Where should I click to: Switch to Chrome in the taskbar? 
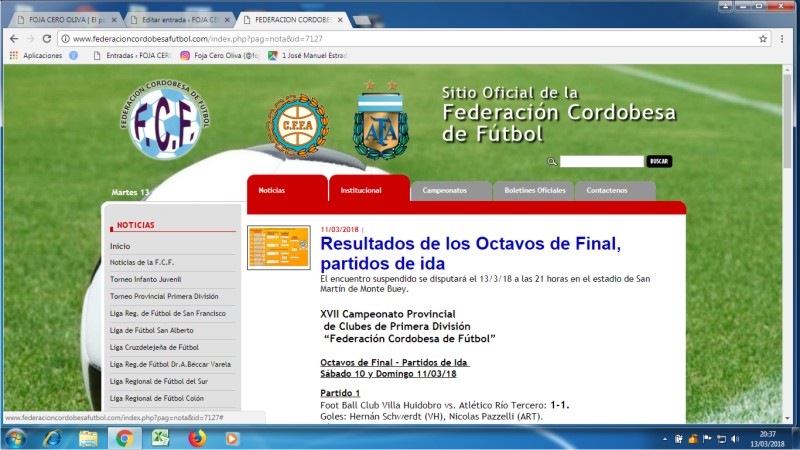click(124, 438)
